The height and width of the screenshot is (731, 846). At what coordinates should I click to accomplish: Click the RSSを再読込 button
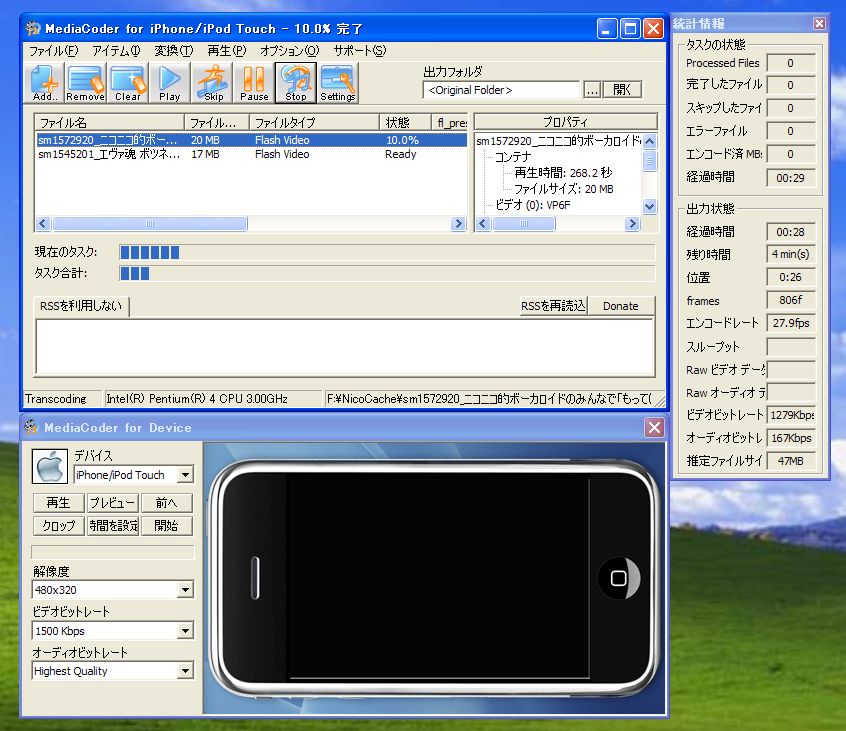tap(553, 306)
